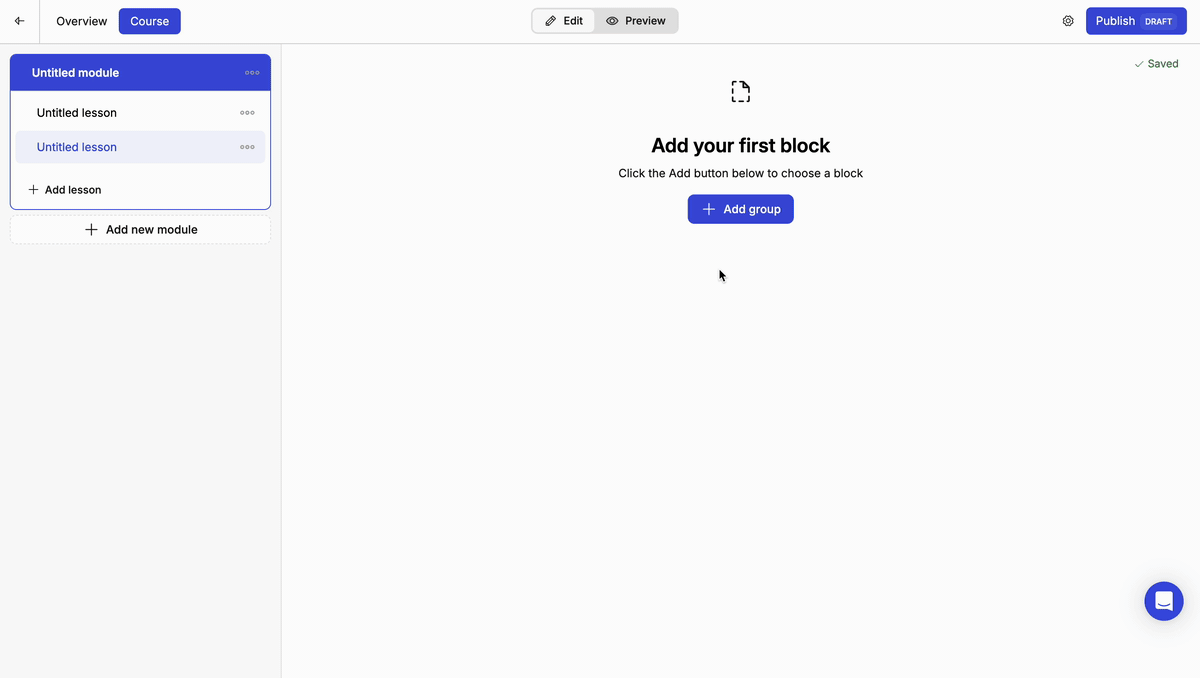The height and width of the screenshot is (678, 1200).
Task: Select the Untitled module header
Action: point(140,73)
